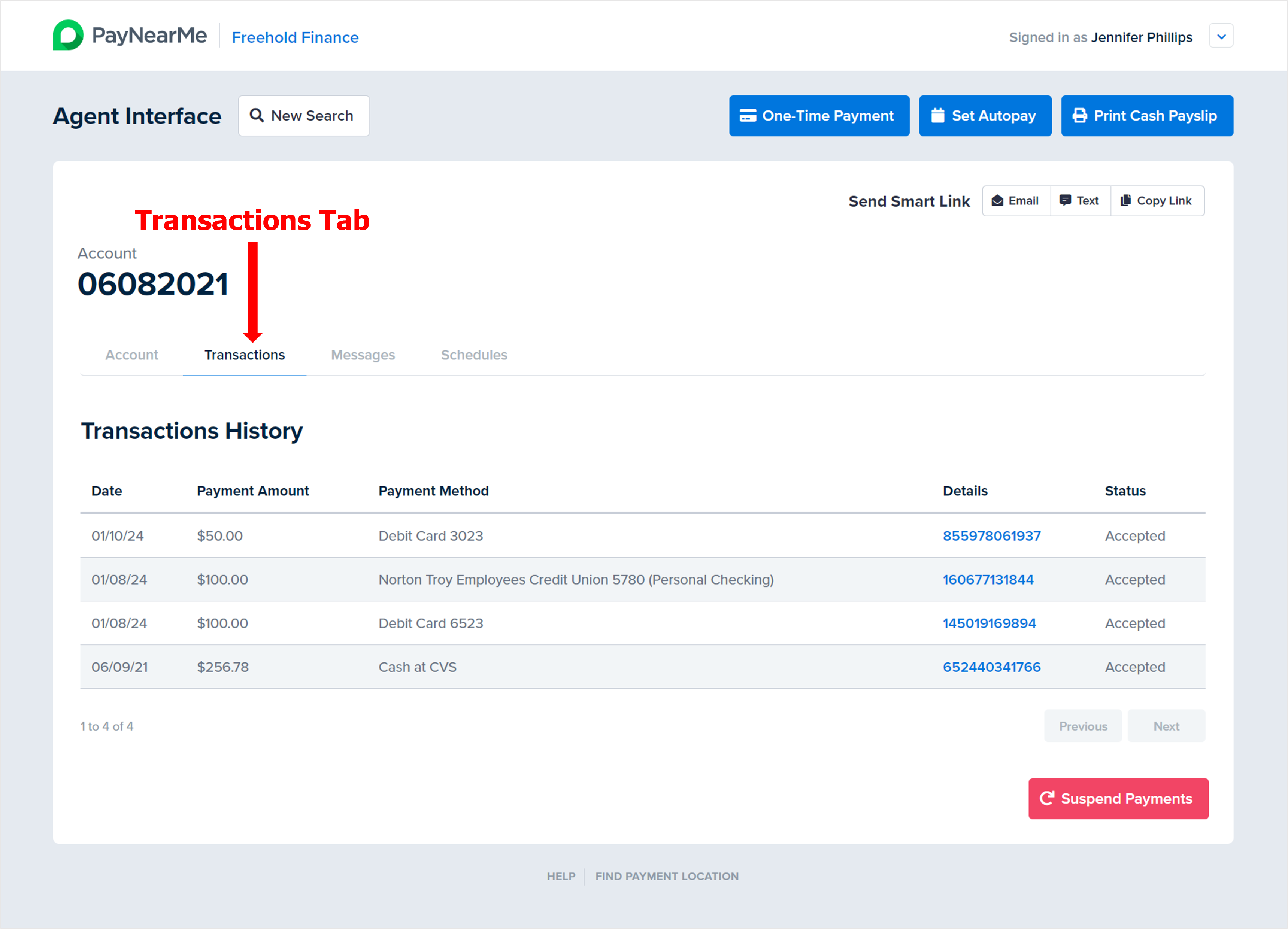Open transaction details 855978061937

pyautogui.click(x=991, y=535)
